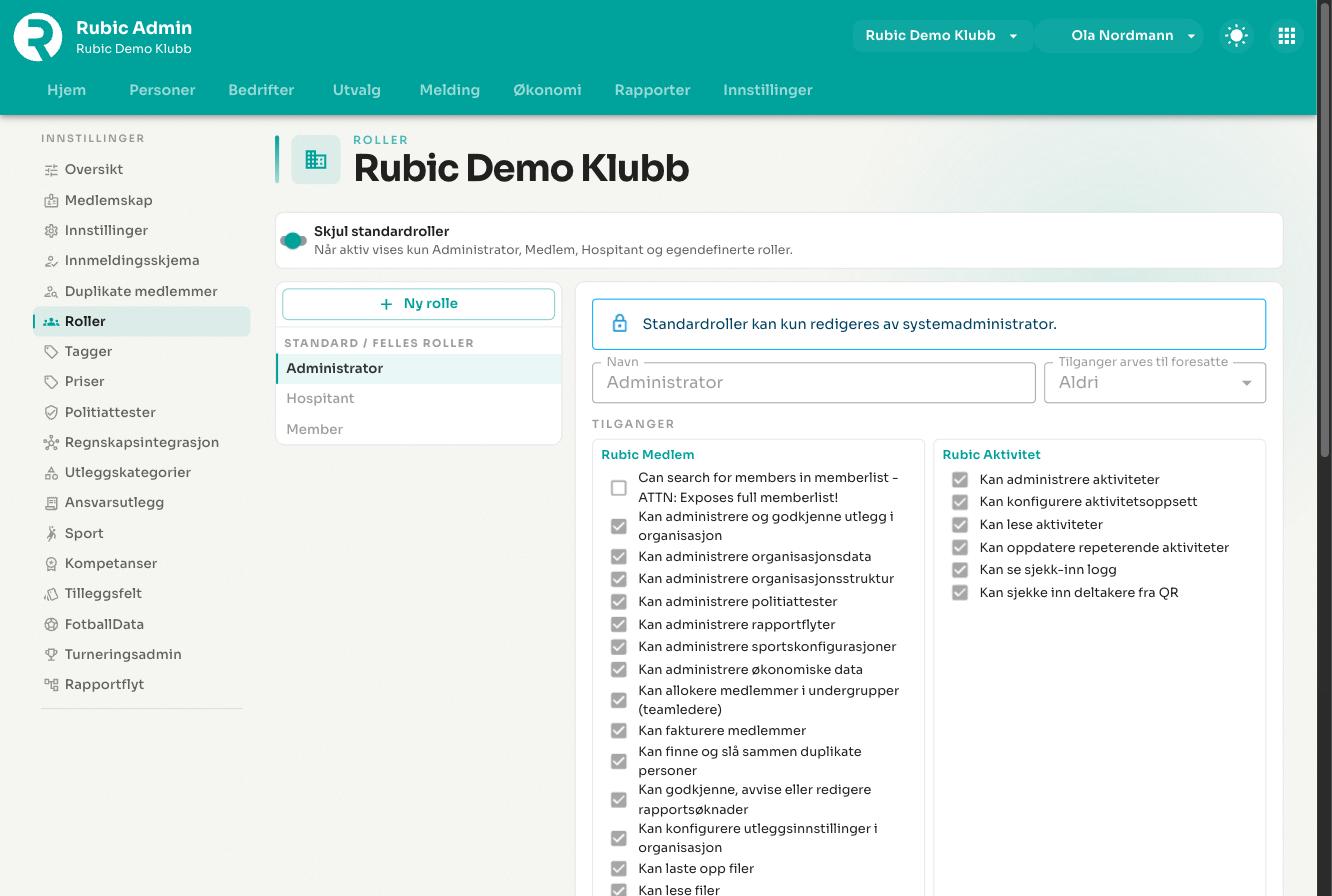Click the Tagger tag icon
Image resolution: width=1332 pixels, height=896 pixels.
point(51,352)
